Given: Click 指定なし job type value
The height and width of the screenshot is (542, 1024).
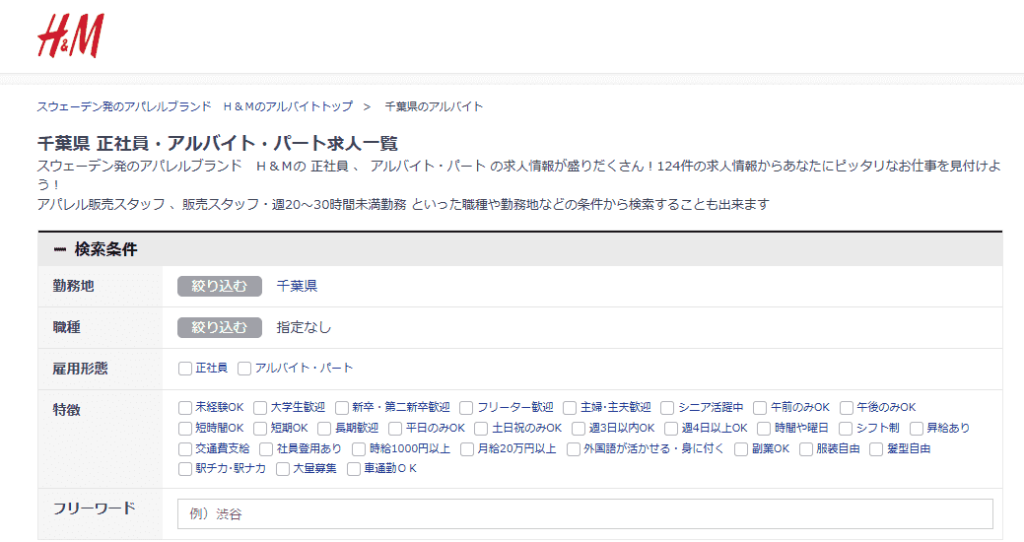Looking at the screenshot, I should coord(304,327).
